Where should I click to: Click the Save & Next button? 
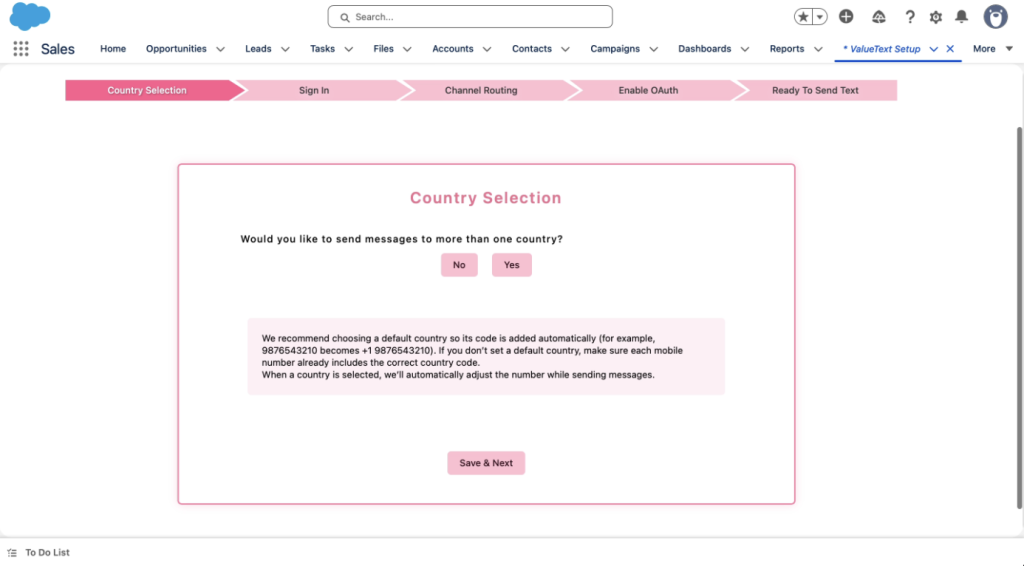pyautogui.click(x=486, y=463)
